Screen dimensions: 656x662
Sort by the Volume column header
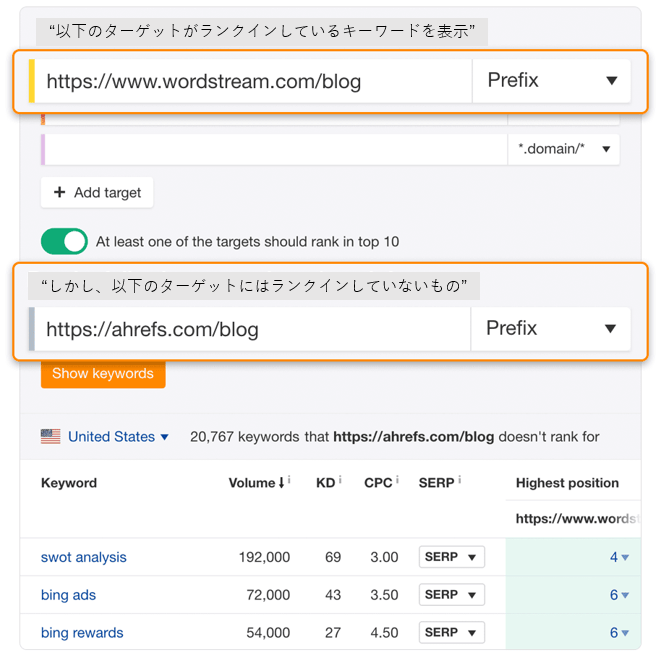256,483
